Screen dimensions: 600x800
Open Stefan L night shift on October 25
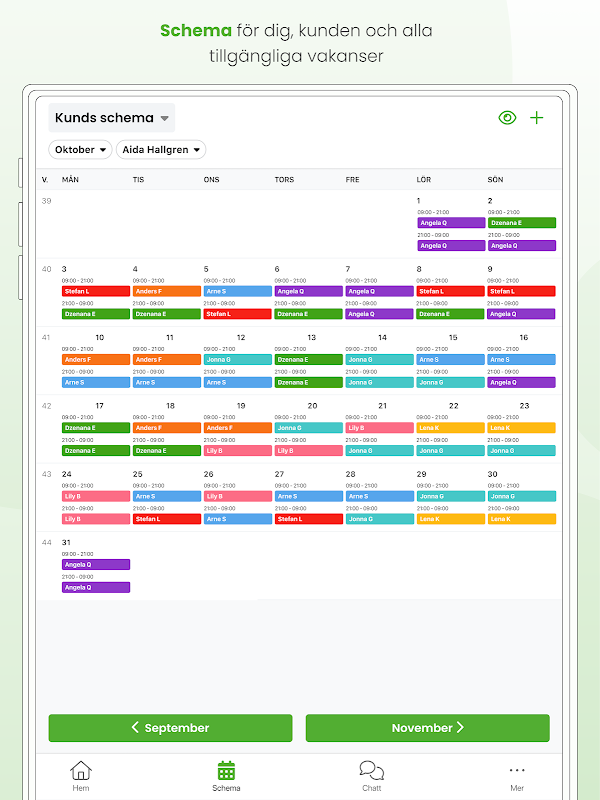point(167,519)
